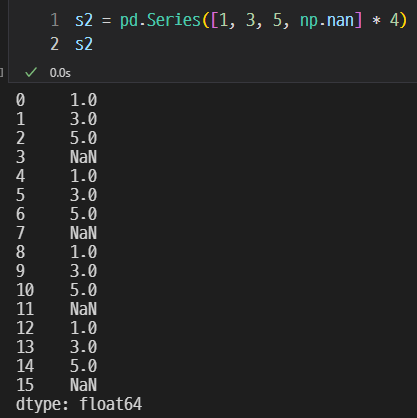
Task: Select output row index 0 value 1.0
Action: [83, 100]
